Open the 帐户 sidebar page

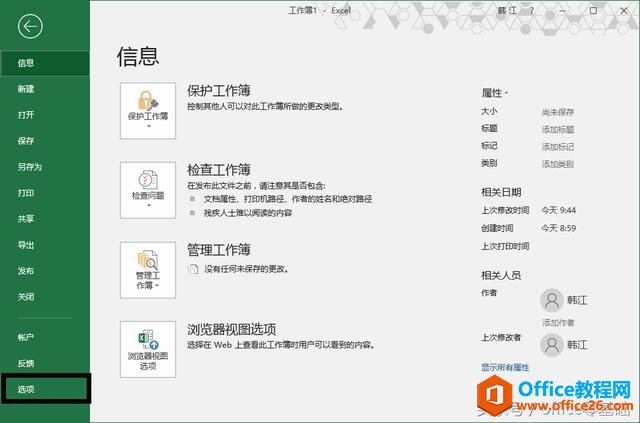tap(26, 337)
